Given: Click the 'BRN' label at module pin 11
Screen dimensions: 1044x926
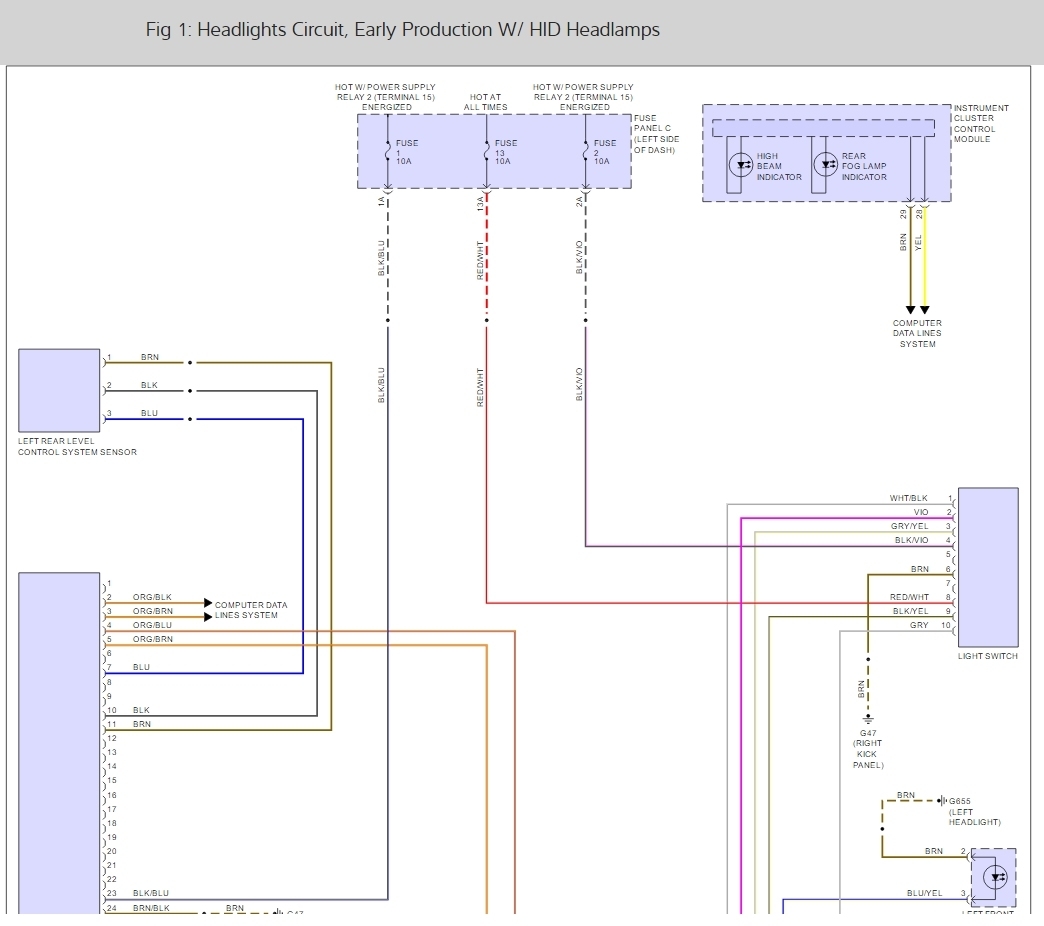Looking at the screenshot, I should tap(142, 724).
